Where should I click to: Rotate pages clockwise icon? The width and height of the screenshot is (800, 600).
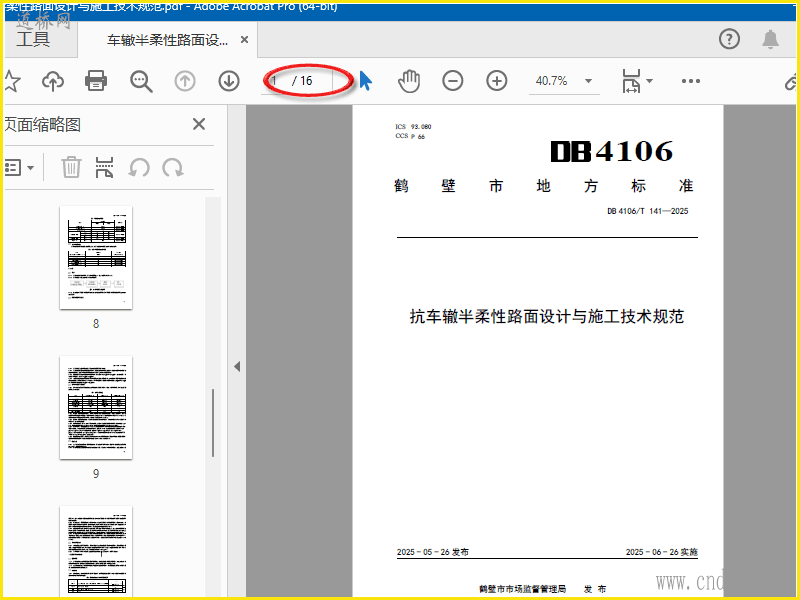point(172,167)
